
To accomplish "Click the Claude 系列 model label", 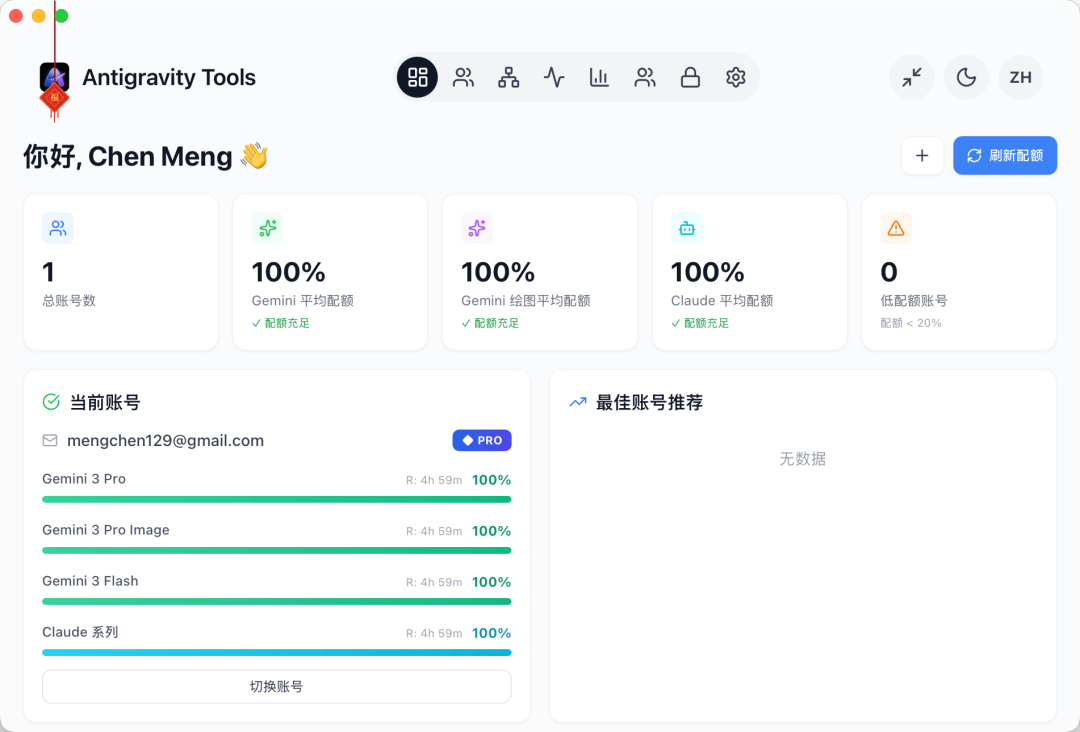I will 80,632.
